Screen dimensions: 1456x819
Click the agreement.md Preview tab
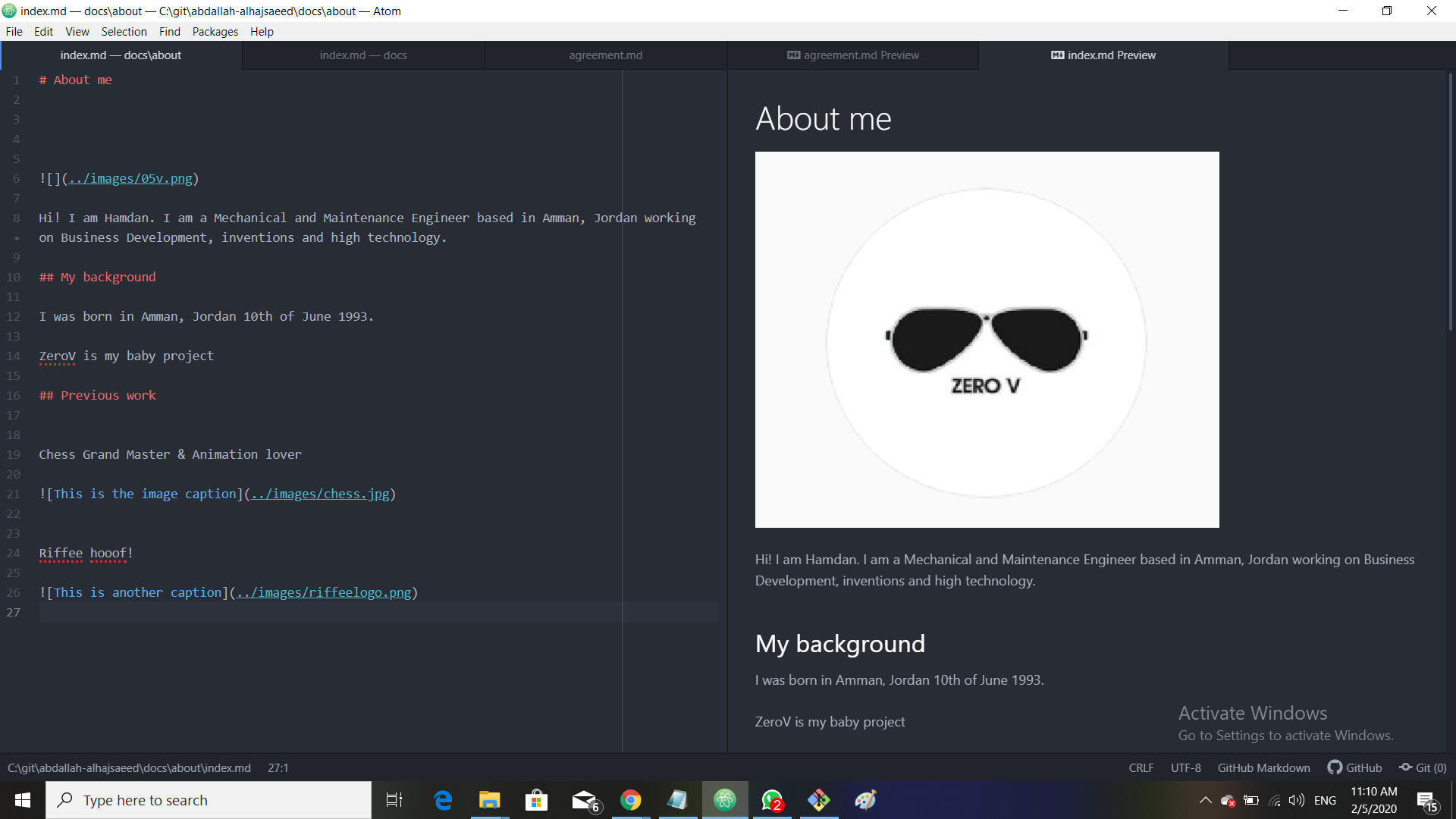tap(853, 54)
